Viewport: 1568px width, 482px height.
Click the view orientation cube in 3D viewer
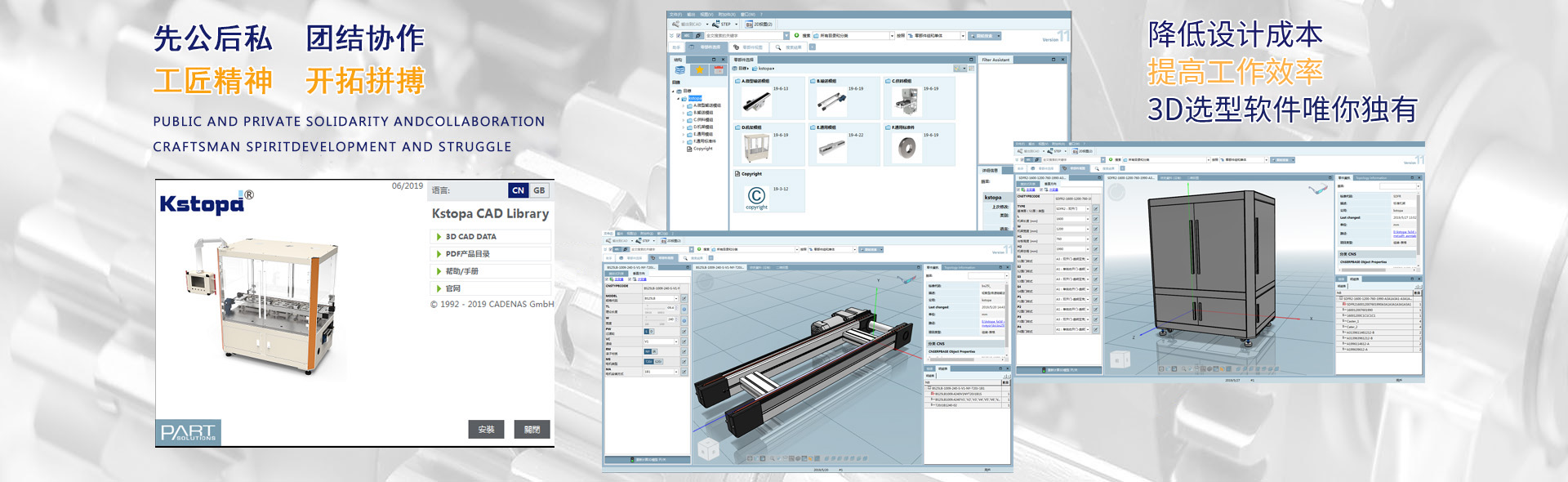[x=707, y=449]
